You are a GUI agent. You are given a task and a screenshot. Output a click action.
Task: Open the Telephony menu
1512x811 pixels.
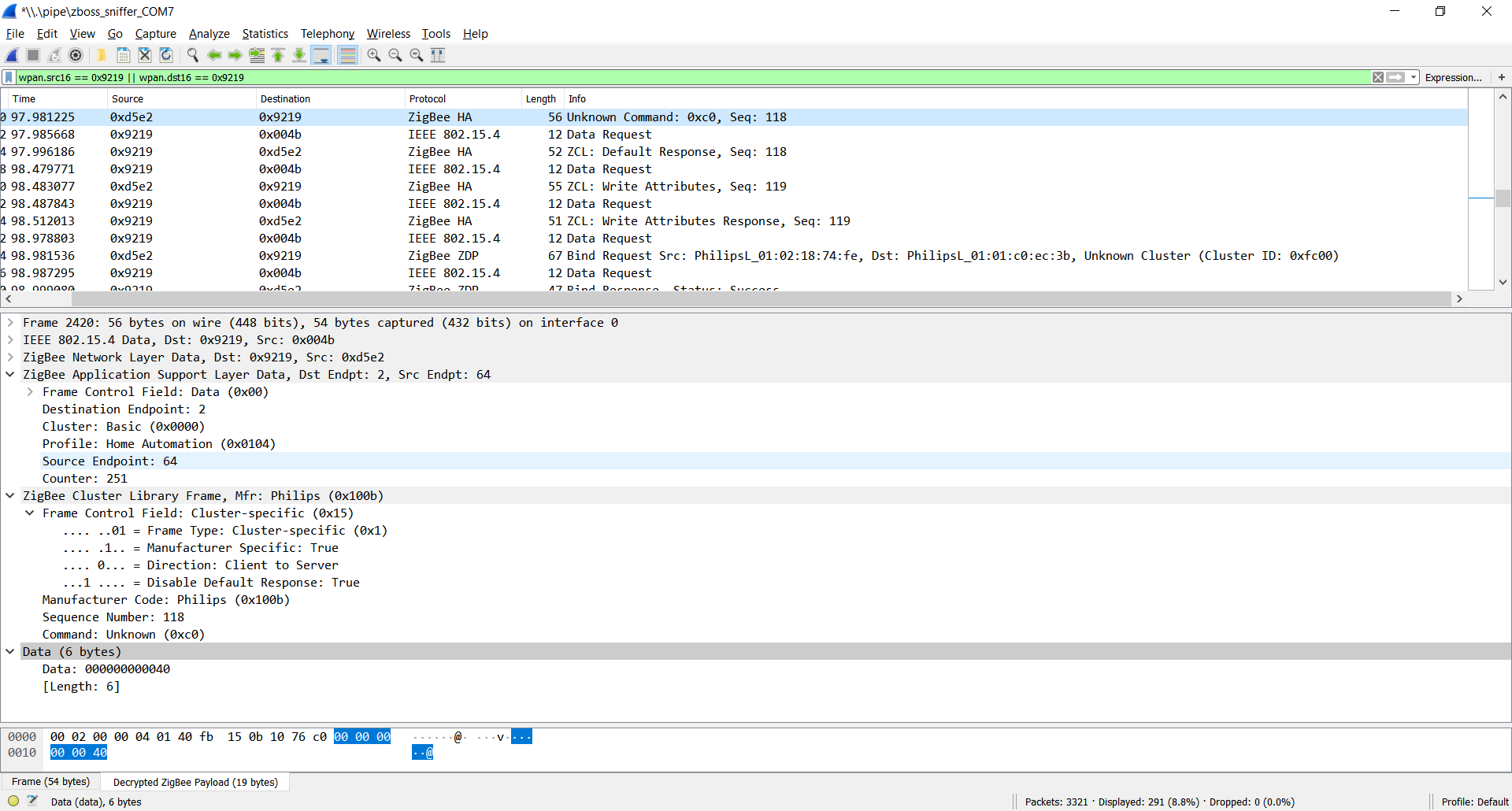328,34
